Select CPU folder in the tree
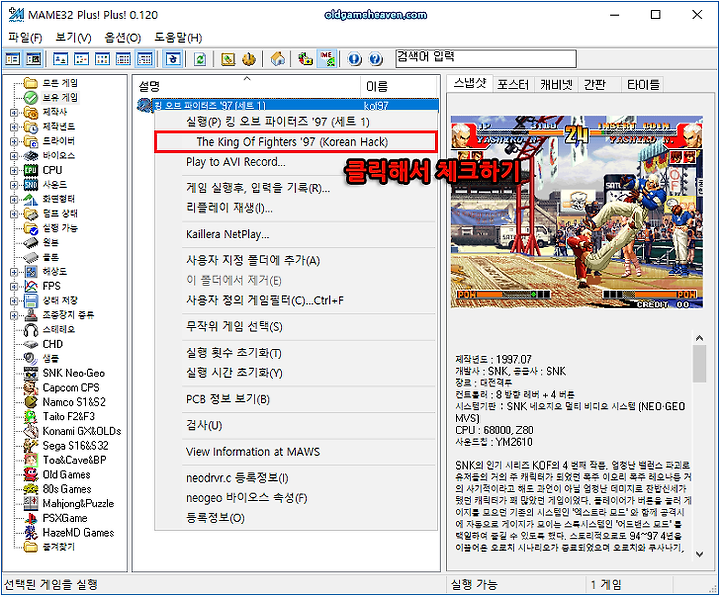Screen dimensions: 720x597 [x=52, y=170]
